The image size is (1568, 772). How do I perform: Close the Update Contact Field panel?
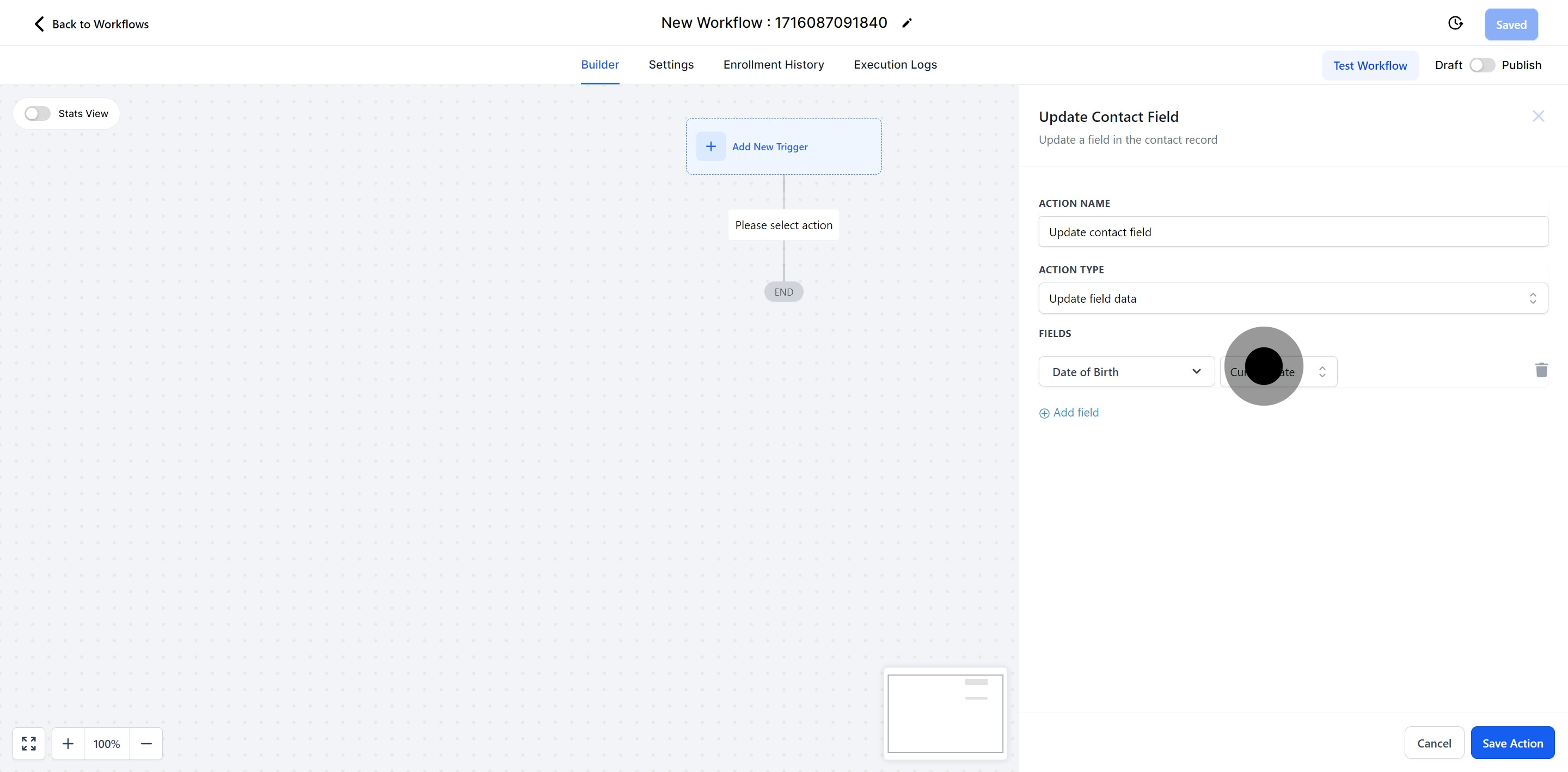pos(1538,117)
